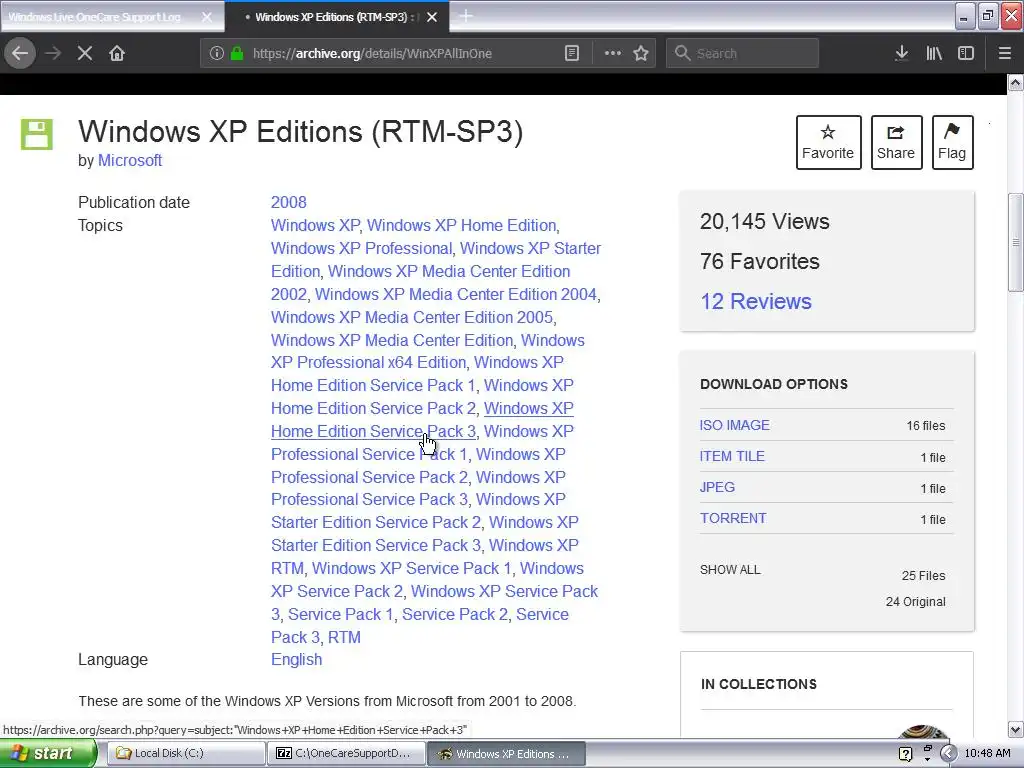Viewport: 1024px width, 768px height.
Task: Click the vertical scrollbar thumb
Action: pyautogui.click(x=1015, y=242)
